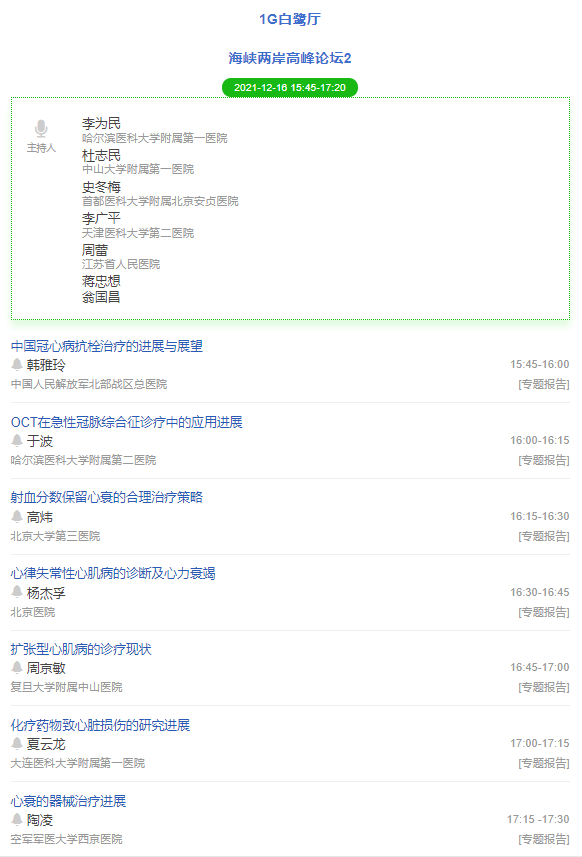Select host name 李广平
Screen dimensions: 582x857
click(x=101, y=219)
